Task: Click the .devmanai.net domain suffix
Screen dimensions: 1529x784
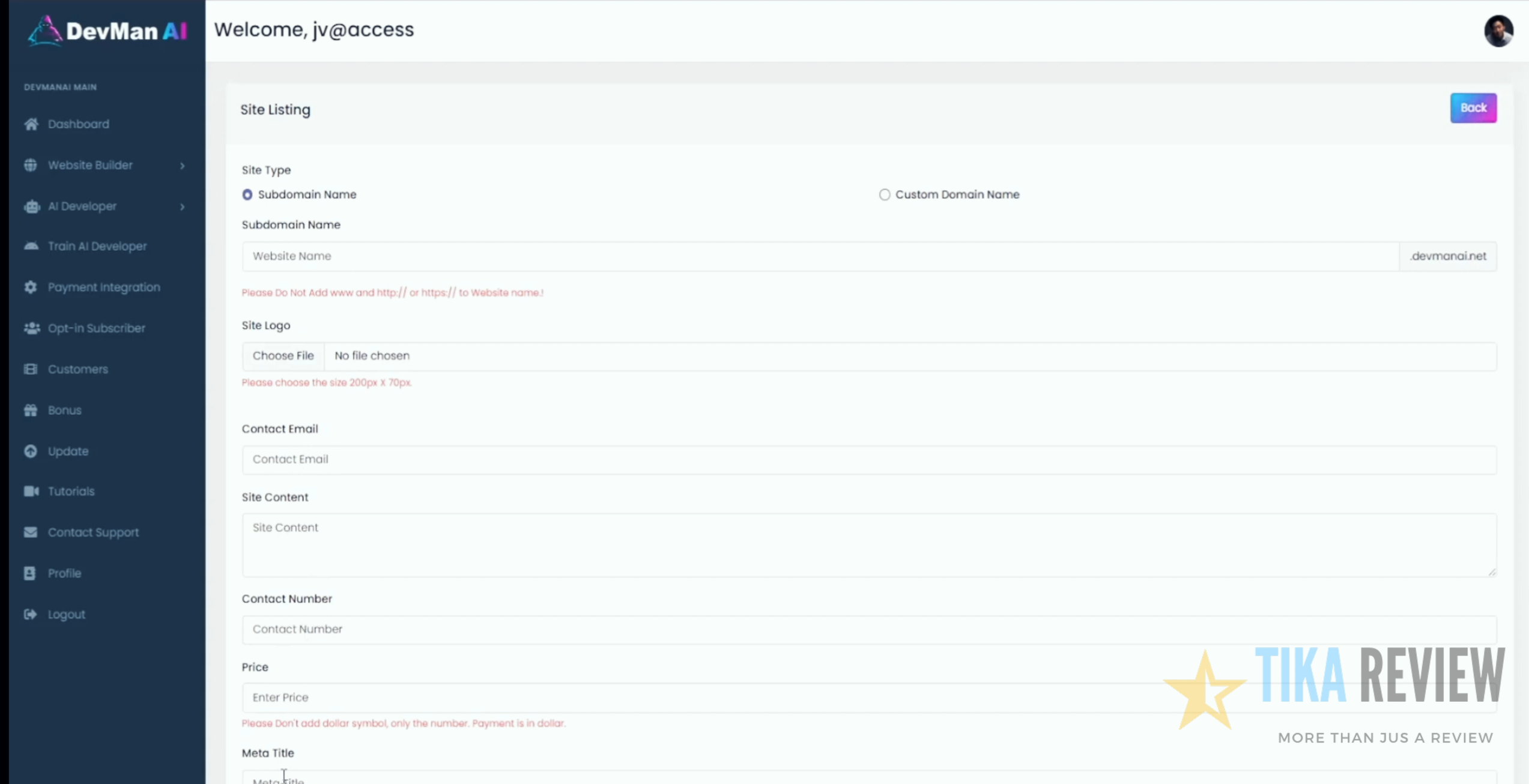Action: pos(1448,256)
